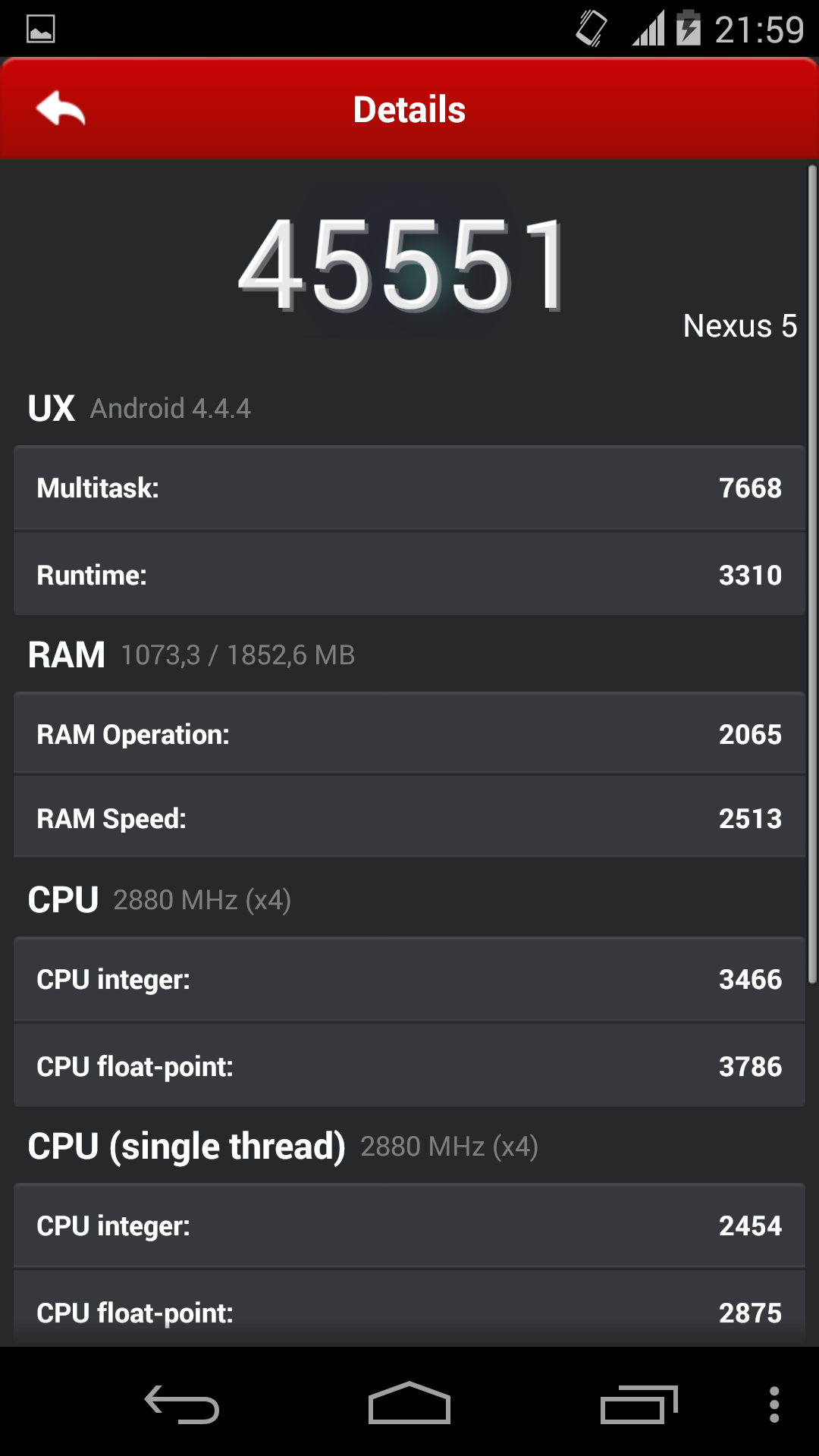Select the Multitask score row
Viewport: 819px width, 1456px height.
(409, 488)
